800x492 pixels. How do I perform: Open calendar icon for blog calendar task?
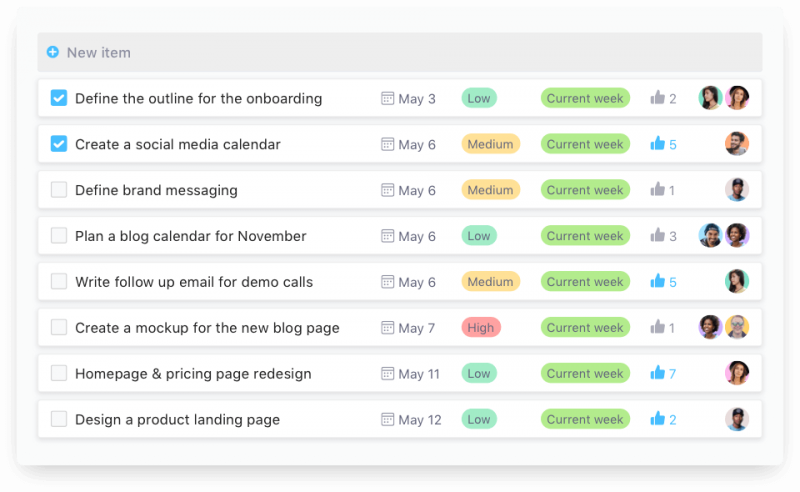click(388, 236)
